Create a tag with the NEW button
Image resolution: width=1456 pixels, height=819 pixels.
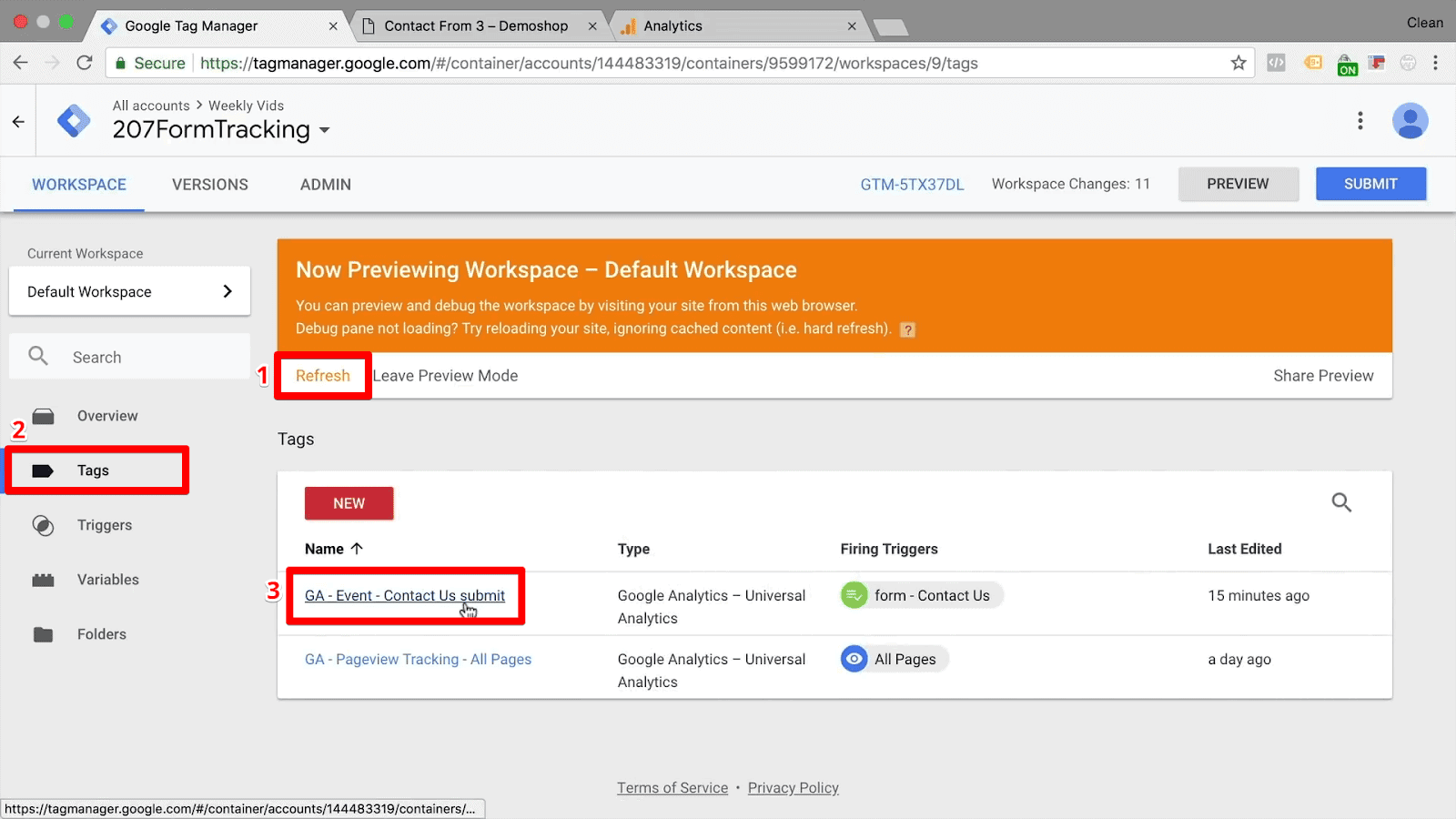click(349, 502)
